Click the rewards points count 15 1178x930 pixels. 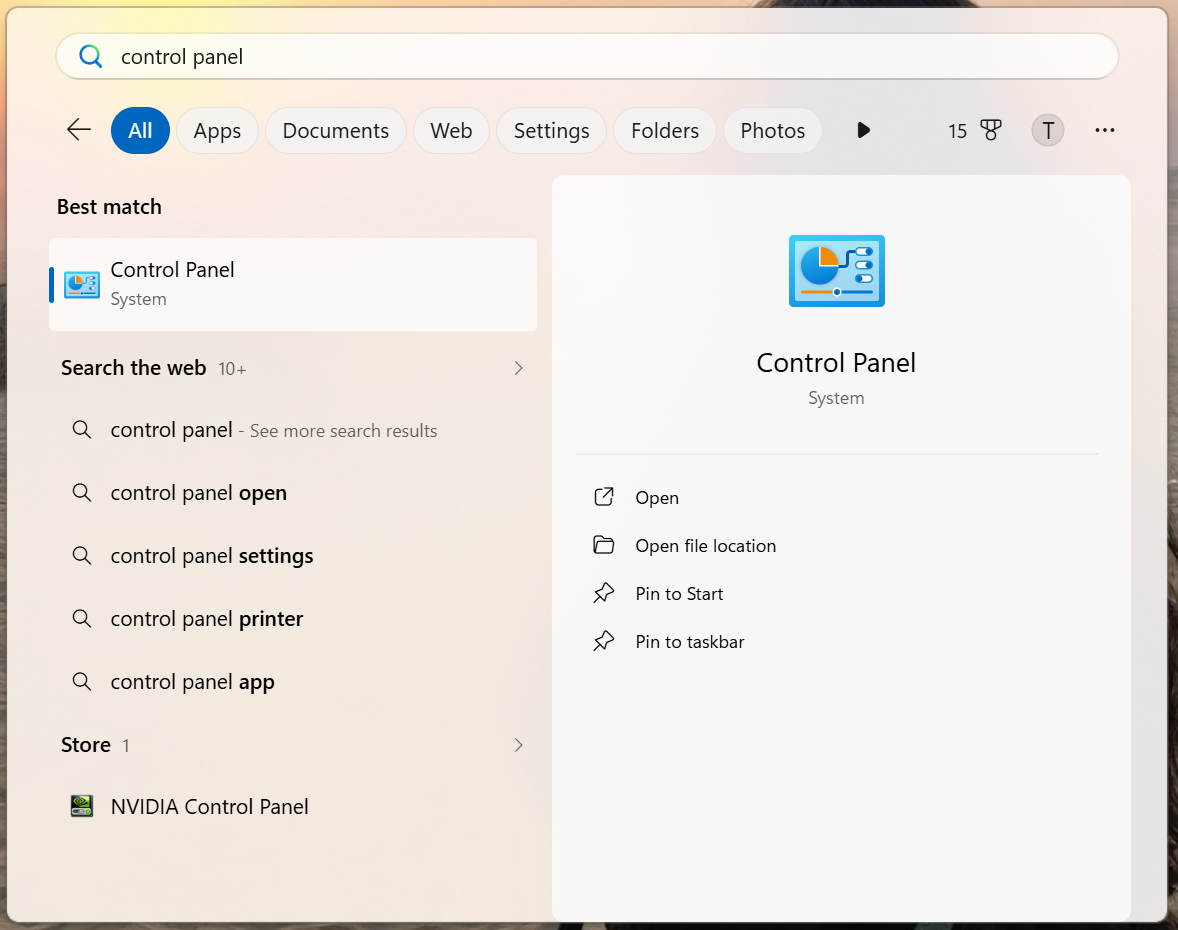pos(957,131)
